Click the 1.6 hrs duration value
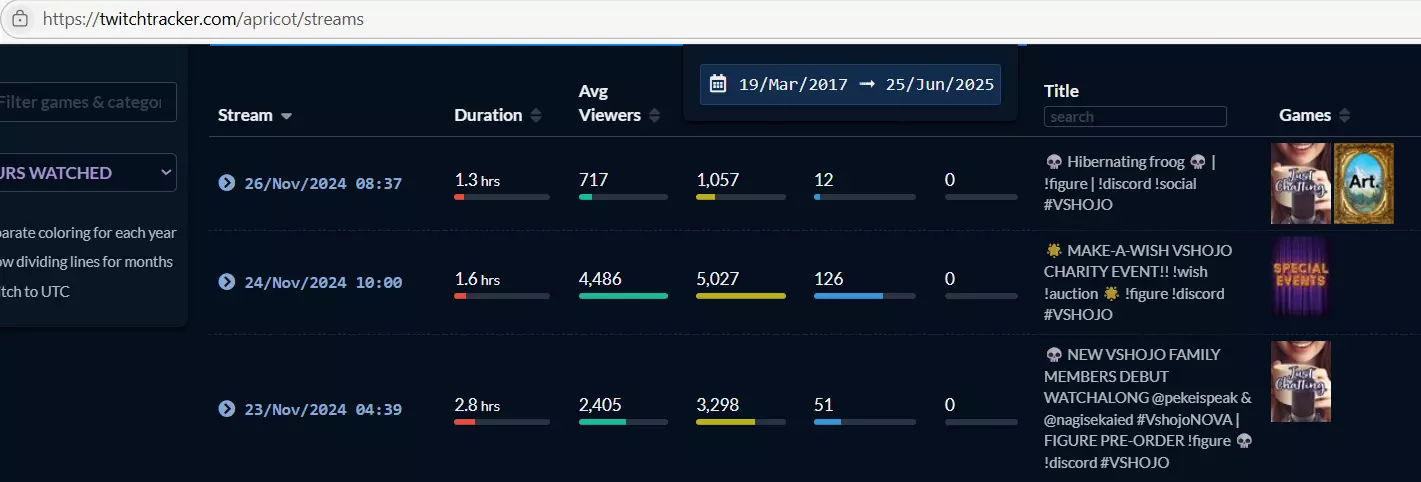This screenshot has height=482, width=1421. pos(477,279)
